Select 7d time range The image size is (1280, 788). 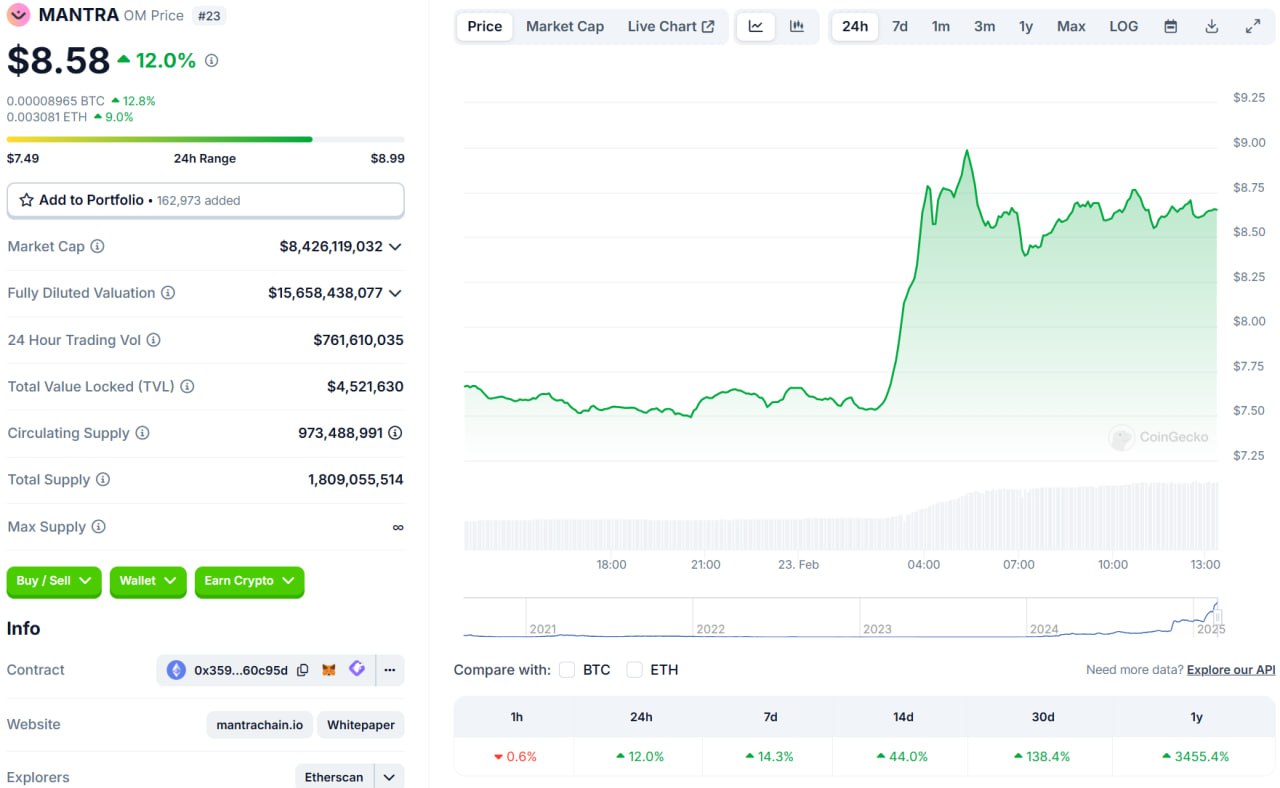click(x=900, y=26)
